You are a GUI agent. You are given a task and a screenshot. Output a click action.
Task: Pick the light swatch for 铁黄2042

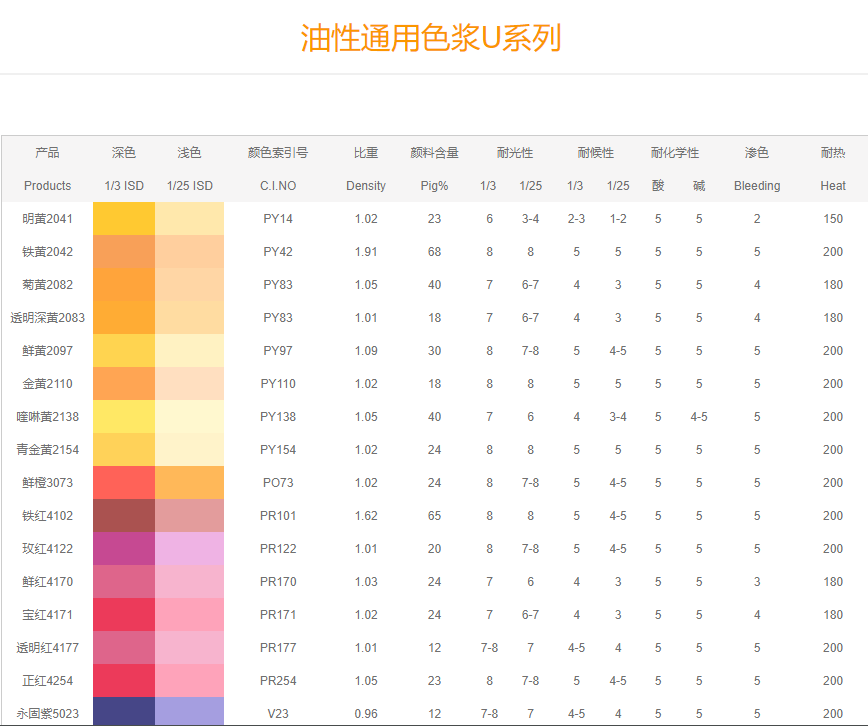click(190, 252)
